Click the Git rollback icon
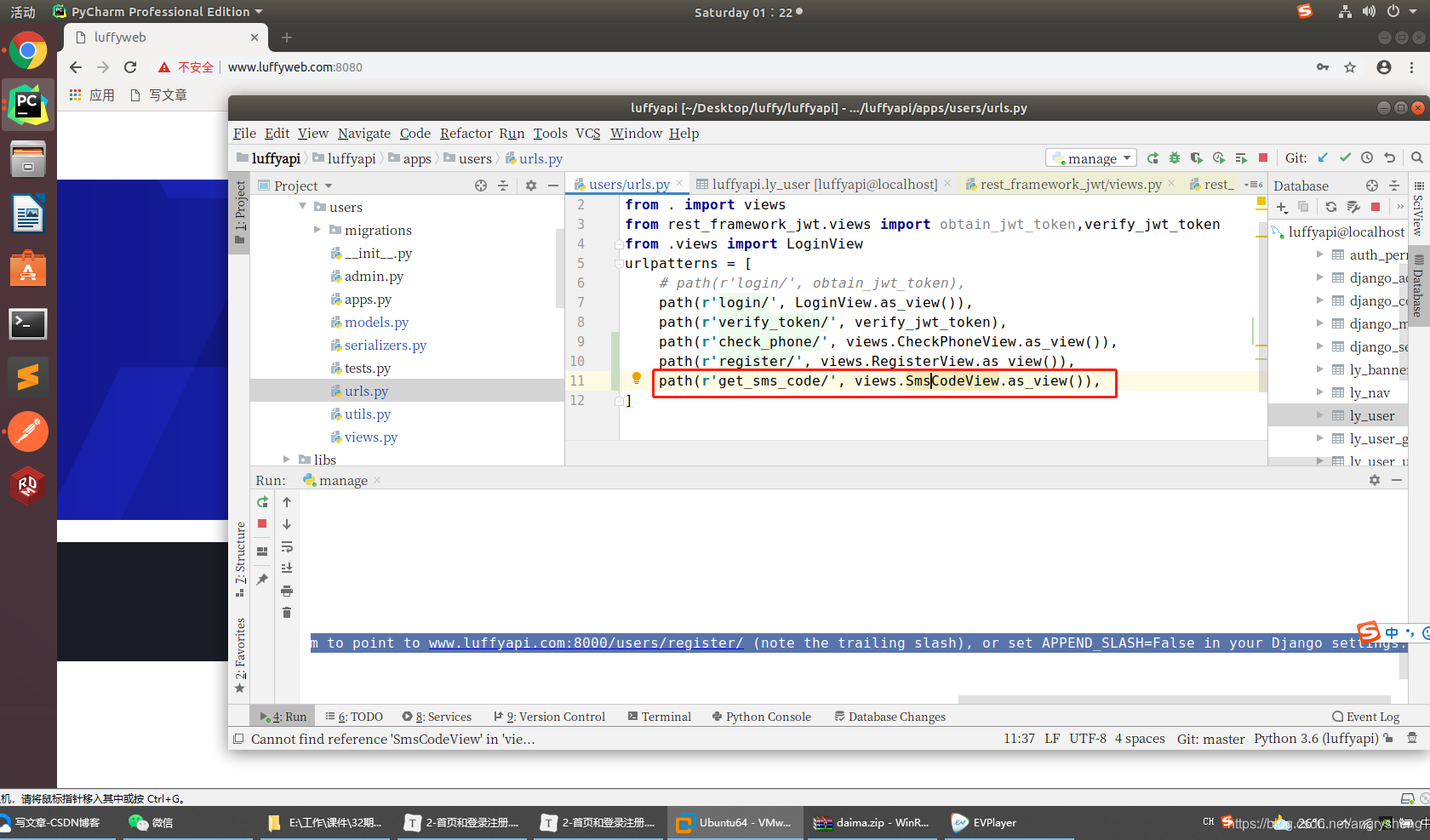 1390,158
